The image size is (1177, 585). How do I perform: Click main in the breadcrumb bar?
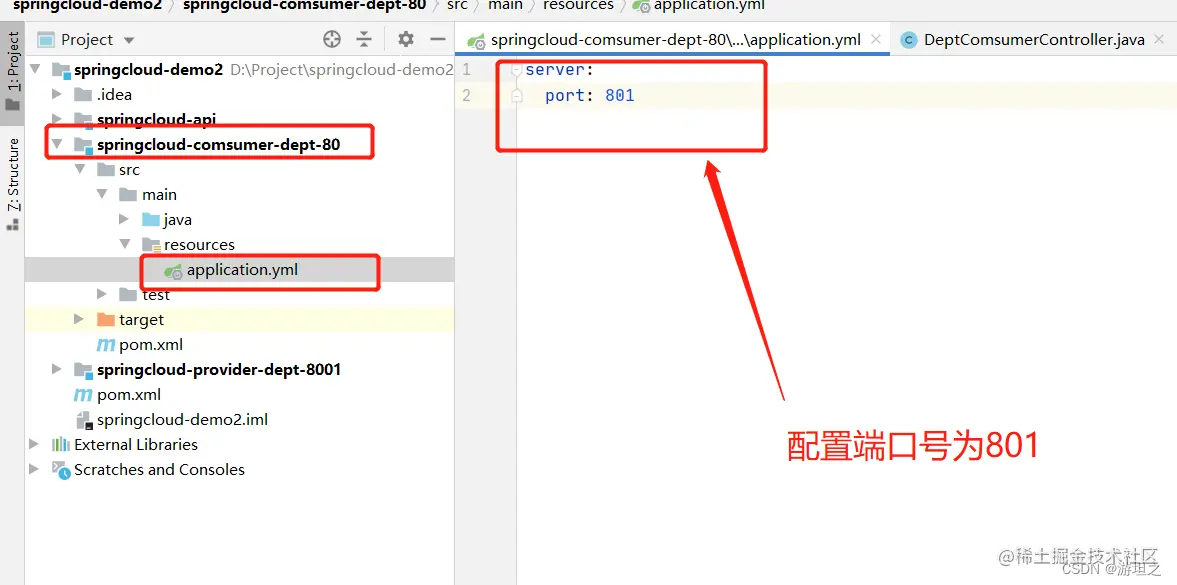[x=505, y=5]
